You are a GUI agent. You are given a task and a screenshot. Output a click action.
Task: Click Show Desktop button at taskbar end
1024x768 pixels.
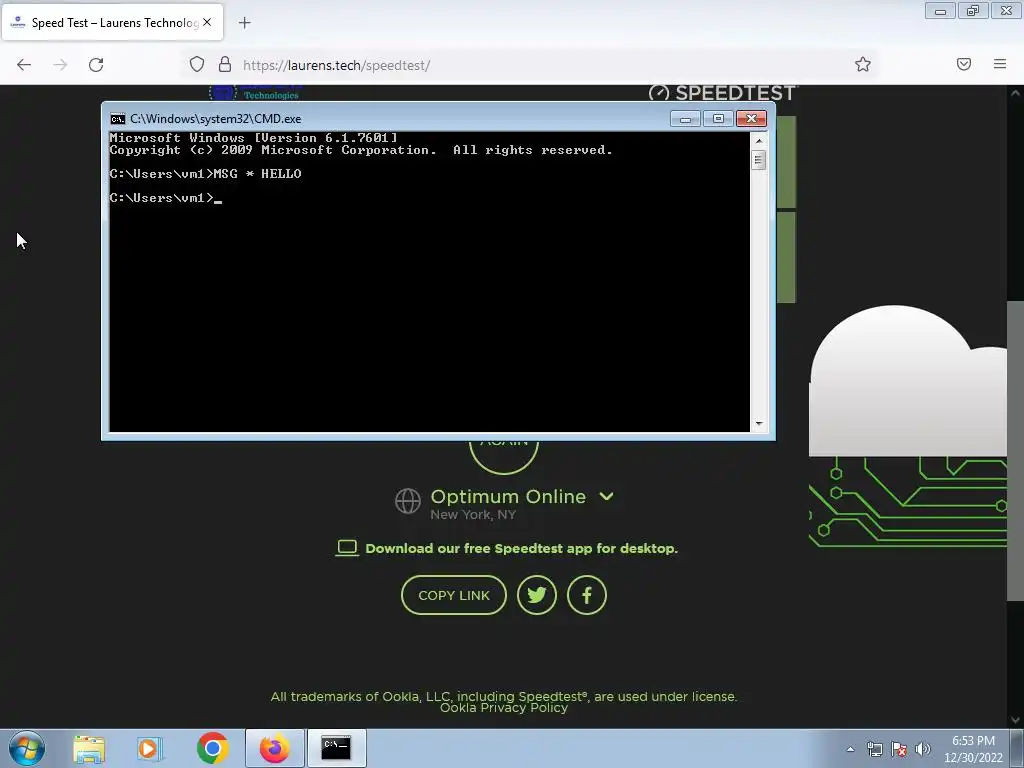(1017, 748)
